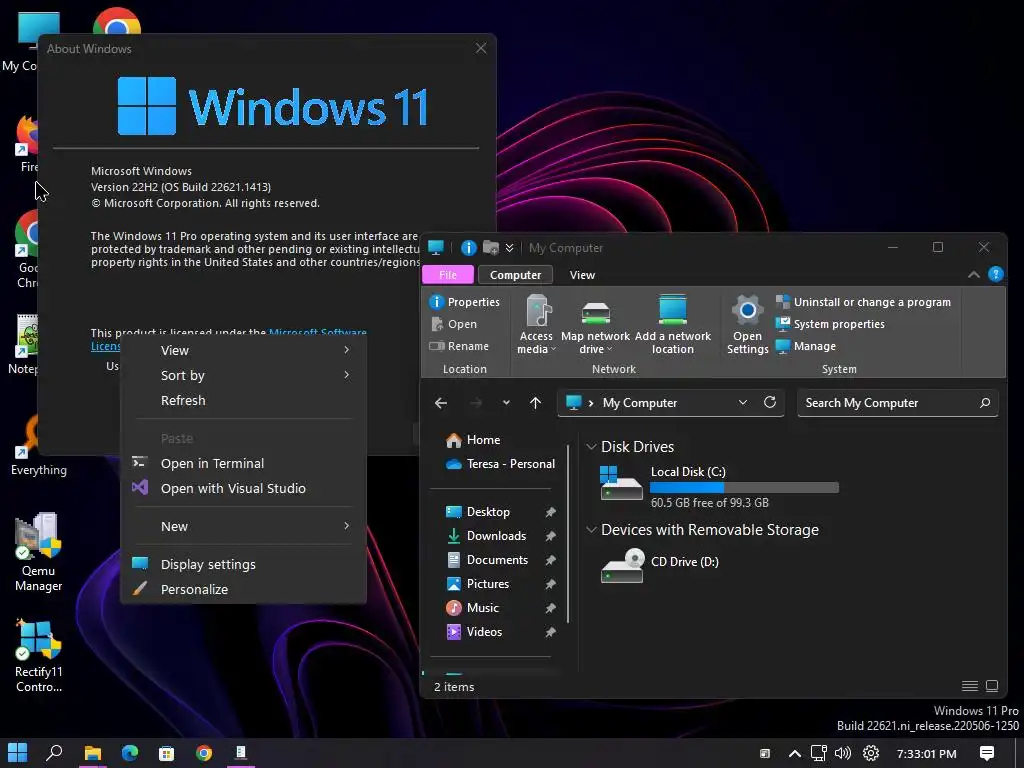Click Manage in the System ribbon group
Viewport: 1024px width, 768px height.
pyautogui.click(x=805, y=346)
